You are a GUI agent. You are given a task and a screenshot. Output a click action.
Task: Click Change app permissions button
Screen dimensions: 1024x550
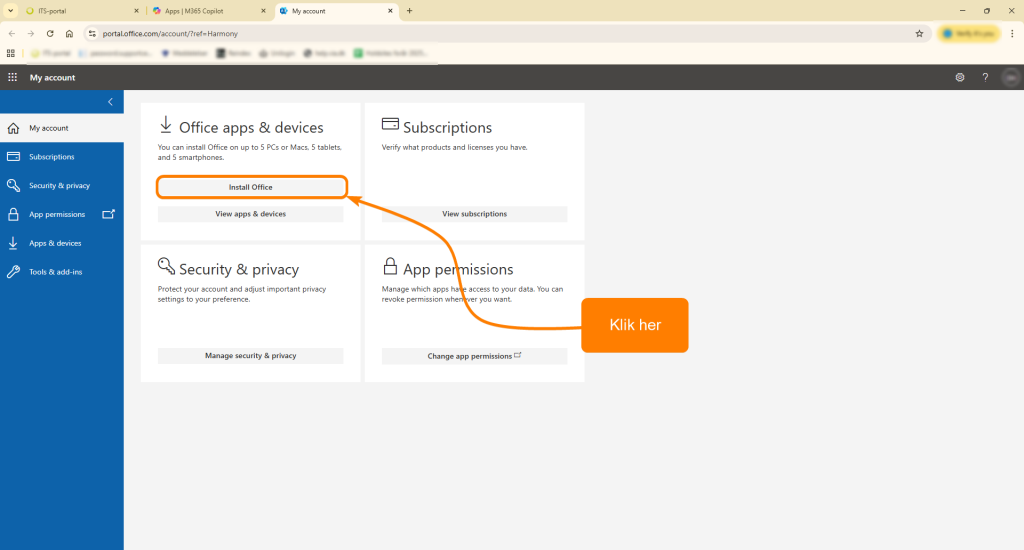(474, 356)
